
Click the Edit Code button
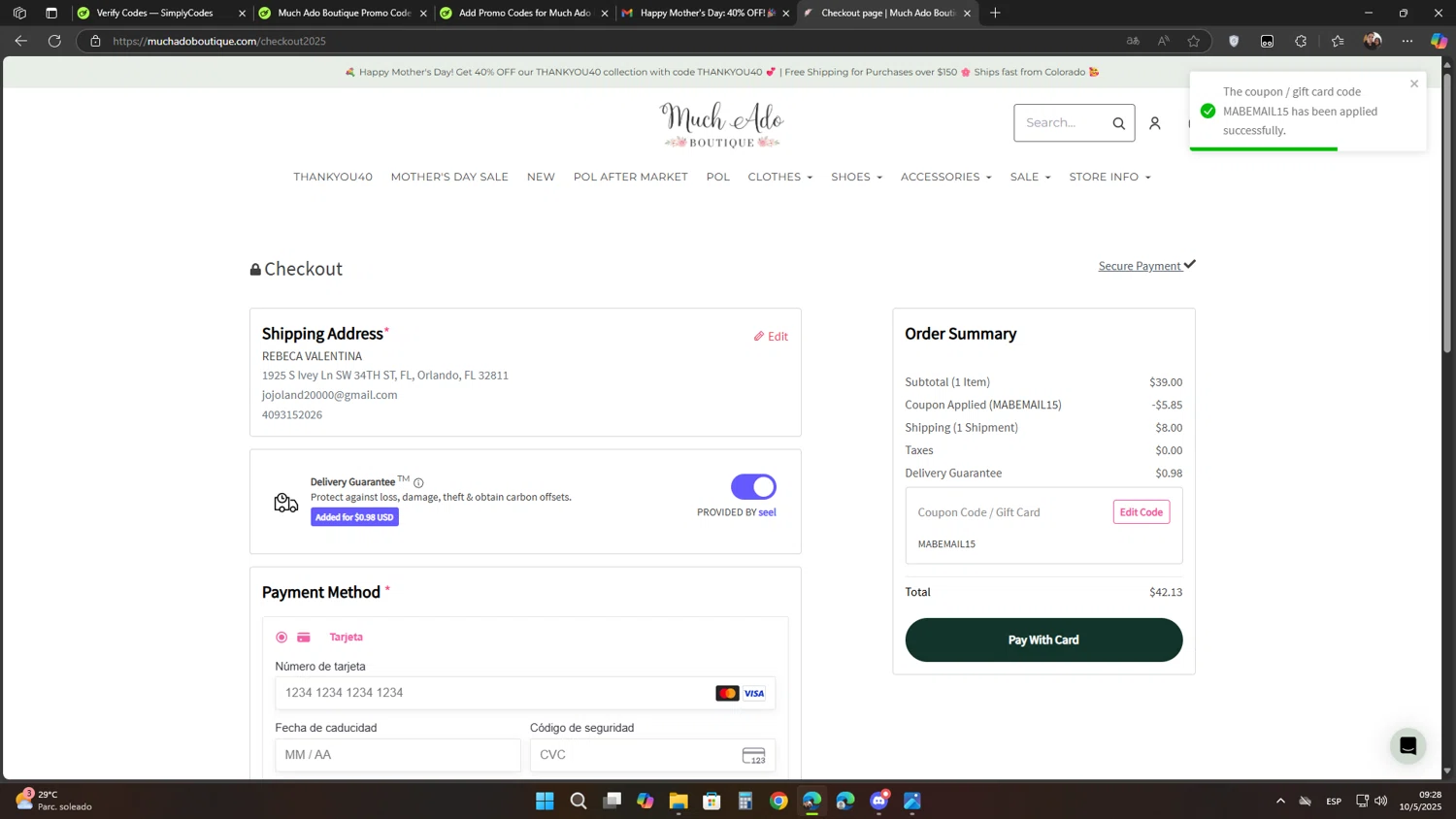[x=1141, y=511]
